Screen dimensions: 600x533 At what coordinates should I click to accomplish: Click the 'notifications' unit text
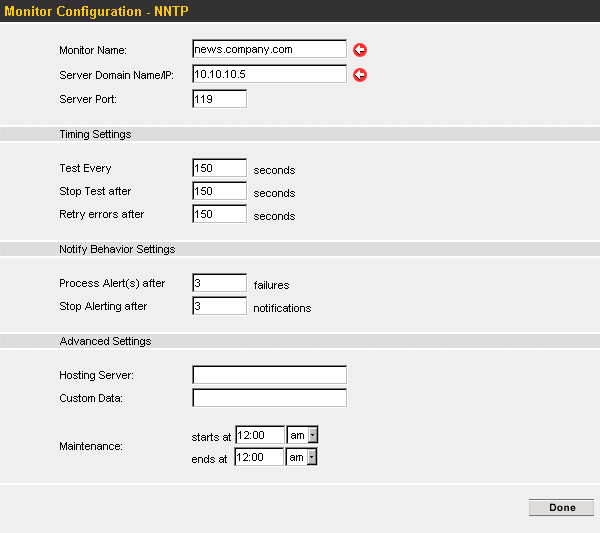pyautogui.click(x=282, y=308)
